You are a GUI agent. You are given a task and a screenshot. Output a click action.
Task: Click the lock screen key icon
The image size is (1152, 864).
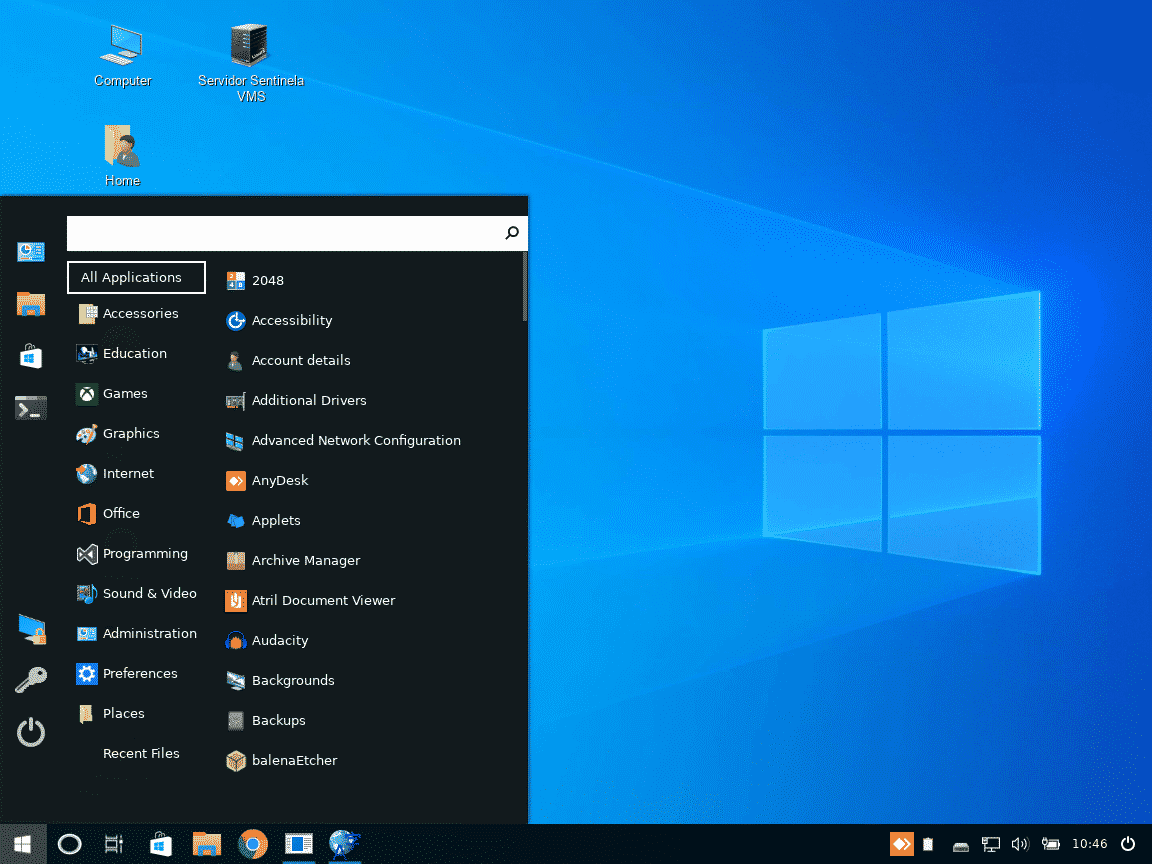[x=31, y=679]
